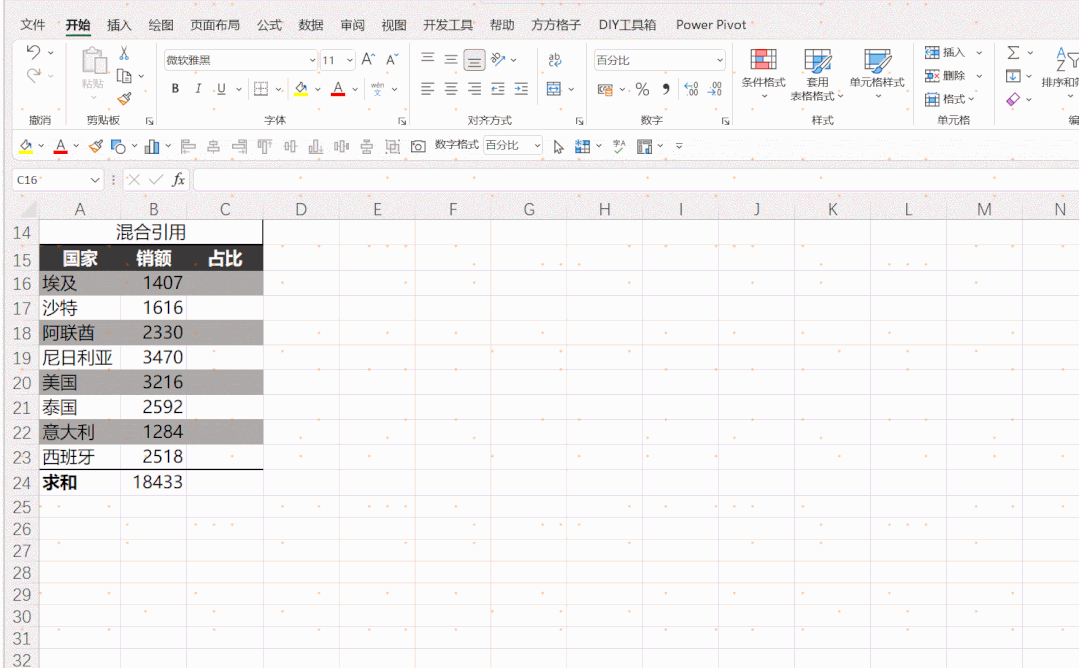The image size is (1079, 668).
Task: Click the spell check 字A icon
Action: point(619,146)
